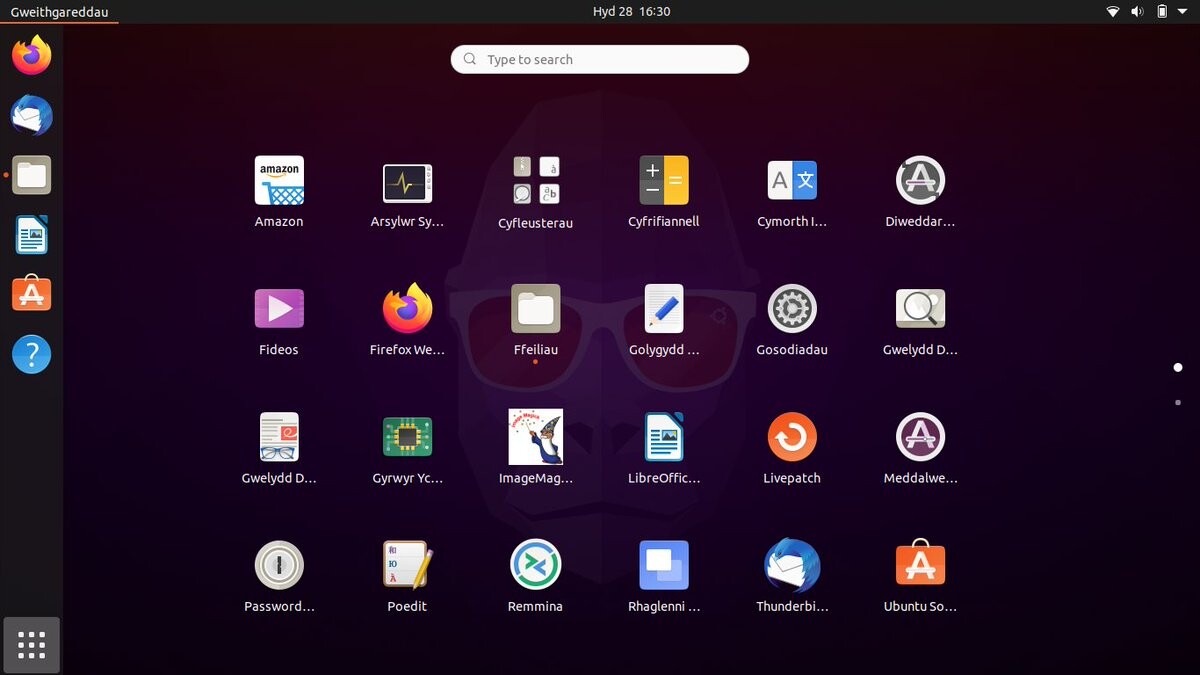The width and height of the screenshot is (1200, 675).
Task: Open the Diweddarwr software updater
Action: pos(920,181)
